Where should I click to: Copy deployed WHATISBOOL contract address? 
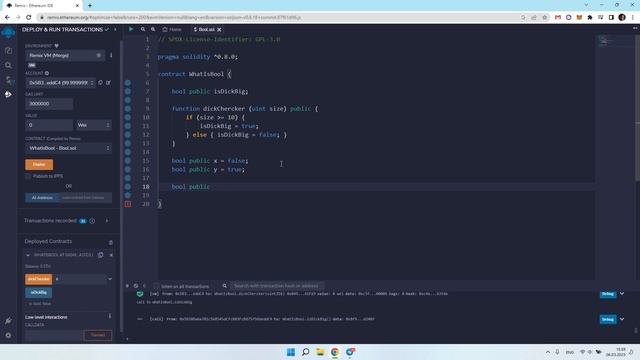[101, 255]
